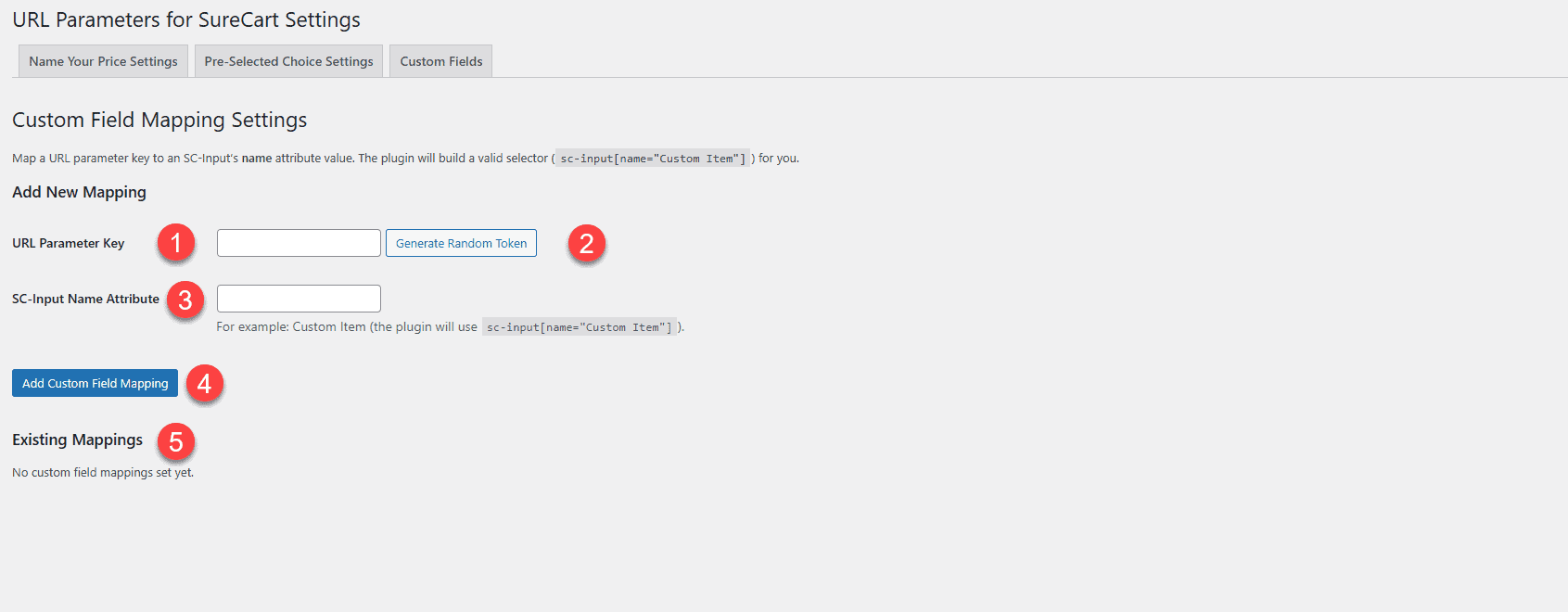
Task: Click the Add Custom Field Mapping button
Action: tap(95, 383)
